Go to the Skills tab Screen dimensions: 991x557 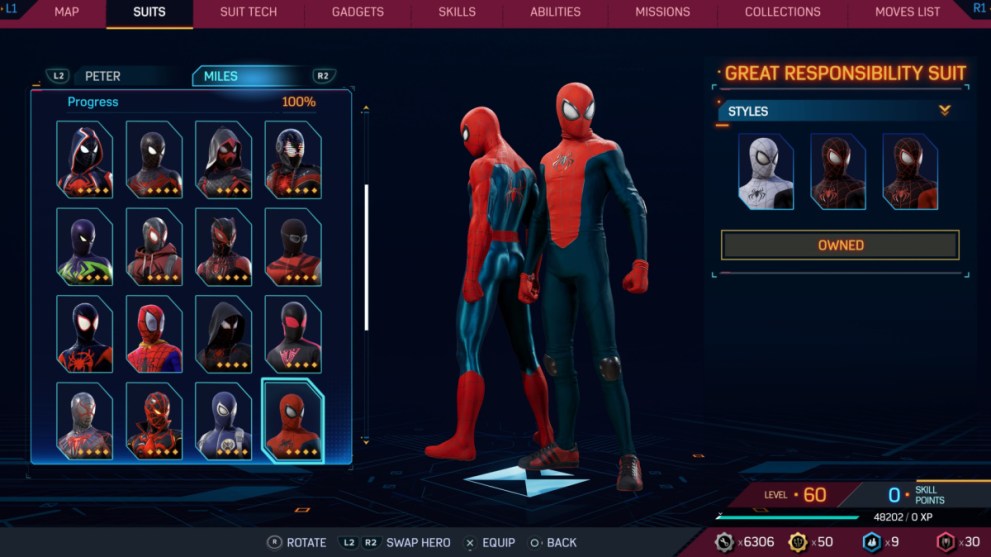point(457,12)
